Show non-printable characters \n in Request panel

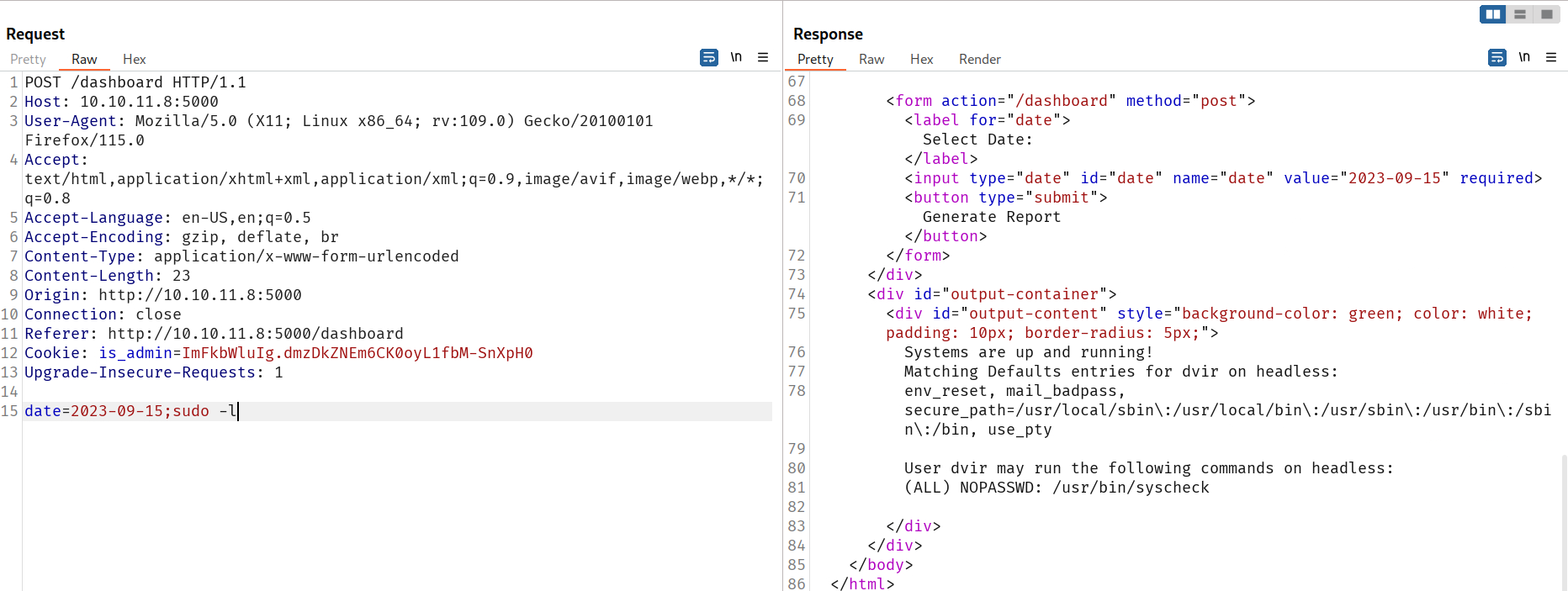coord(736,57)
